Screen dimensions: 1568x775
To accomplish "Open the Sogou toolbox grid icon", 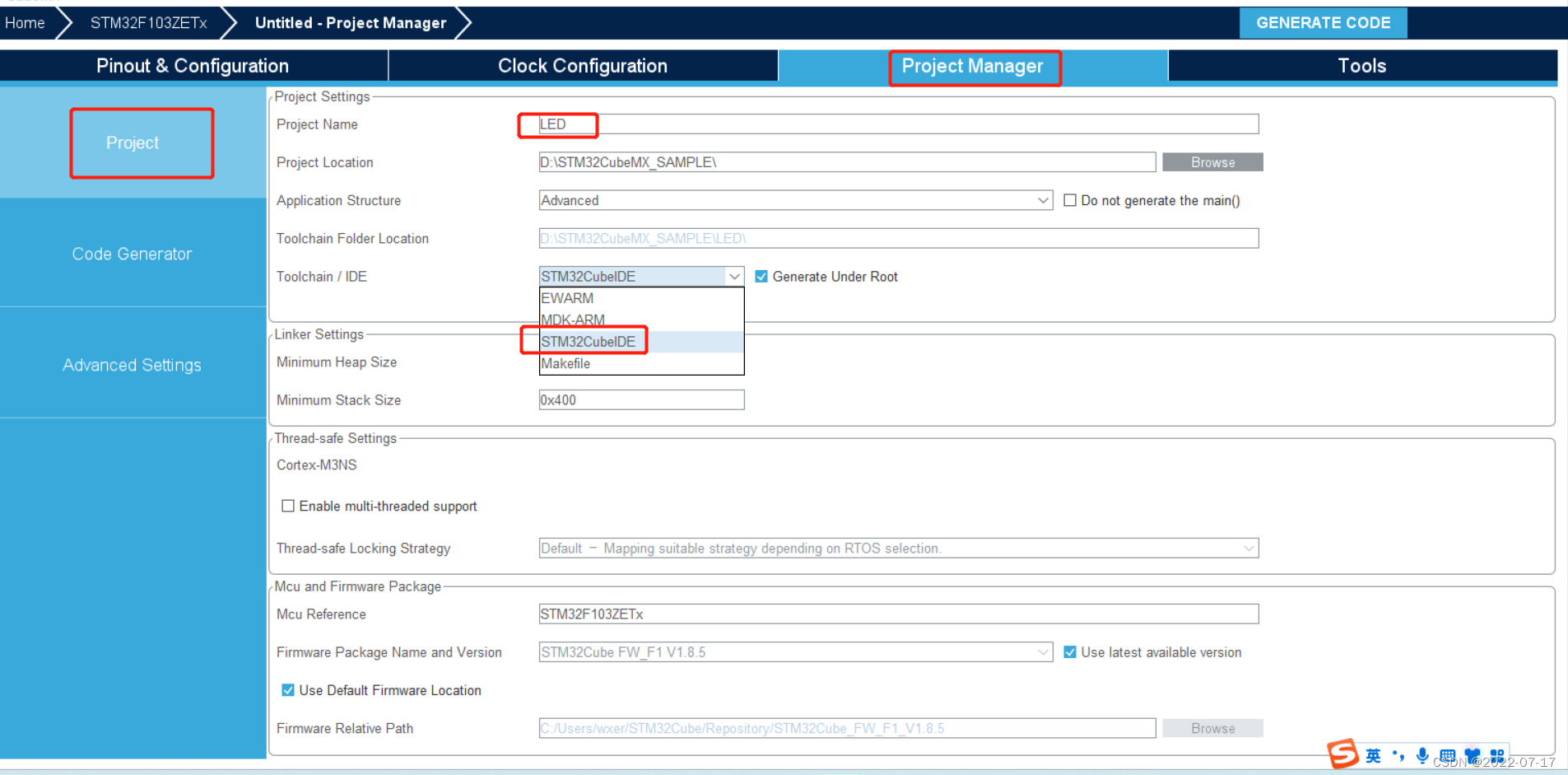I will (1497, 755).
